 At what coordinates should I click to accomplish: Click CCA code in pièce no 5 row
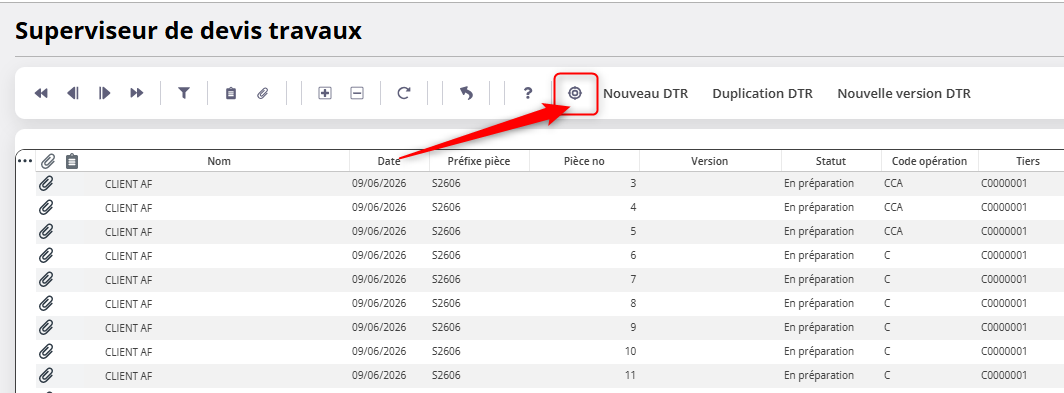pyautogui.click(x=894, y=231)
